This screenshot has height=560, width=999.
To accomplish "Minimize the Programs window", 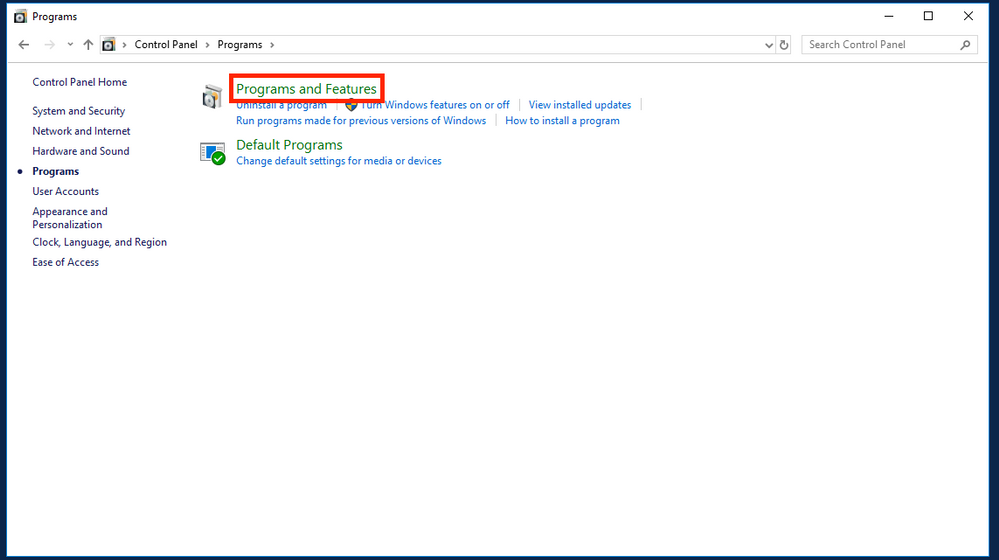I will click(x=889, y=16).
